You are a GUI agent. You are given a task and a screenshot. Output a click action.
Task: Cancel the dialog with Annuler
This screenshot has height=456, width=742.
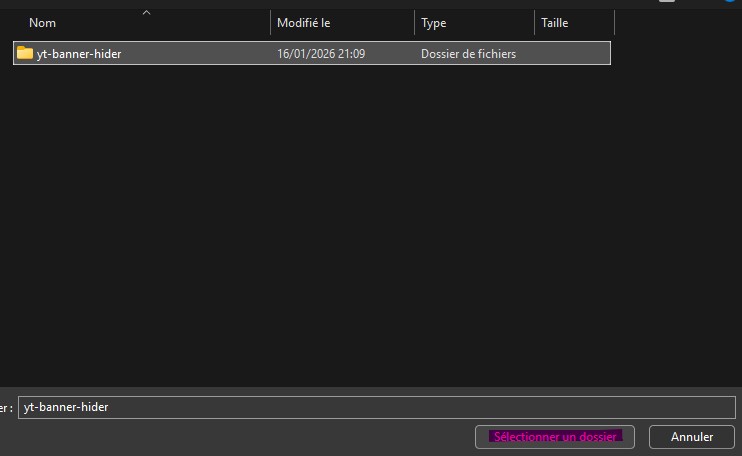click(x=691, y=437)
